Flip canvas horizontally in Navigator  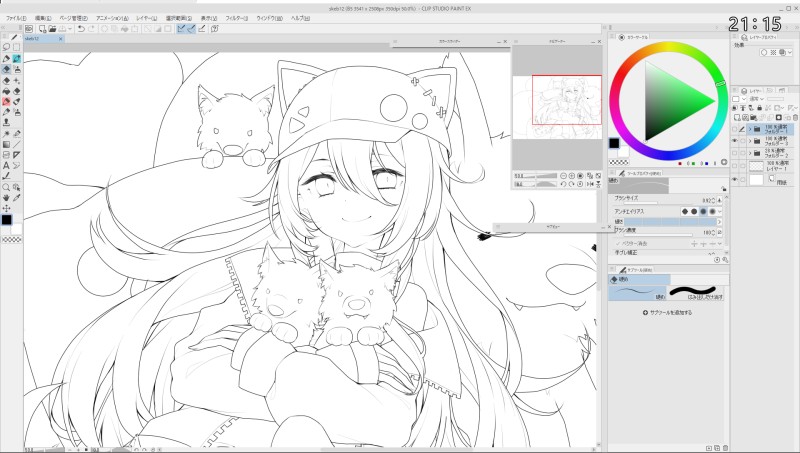point(590,184)
